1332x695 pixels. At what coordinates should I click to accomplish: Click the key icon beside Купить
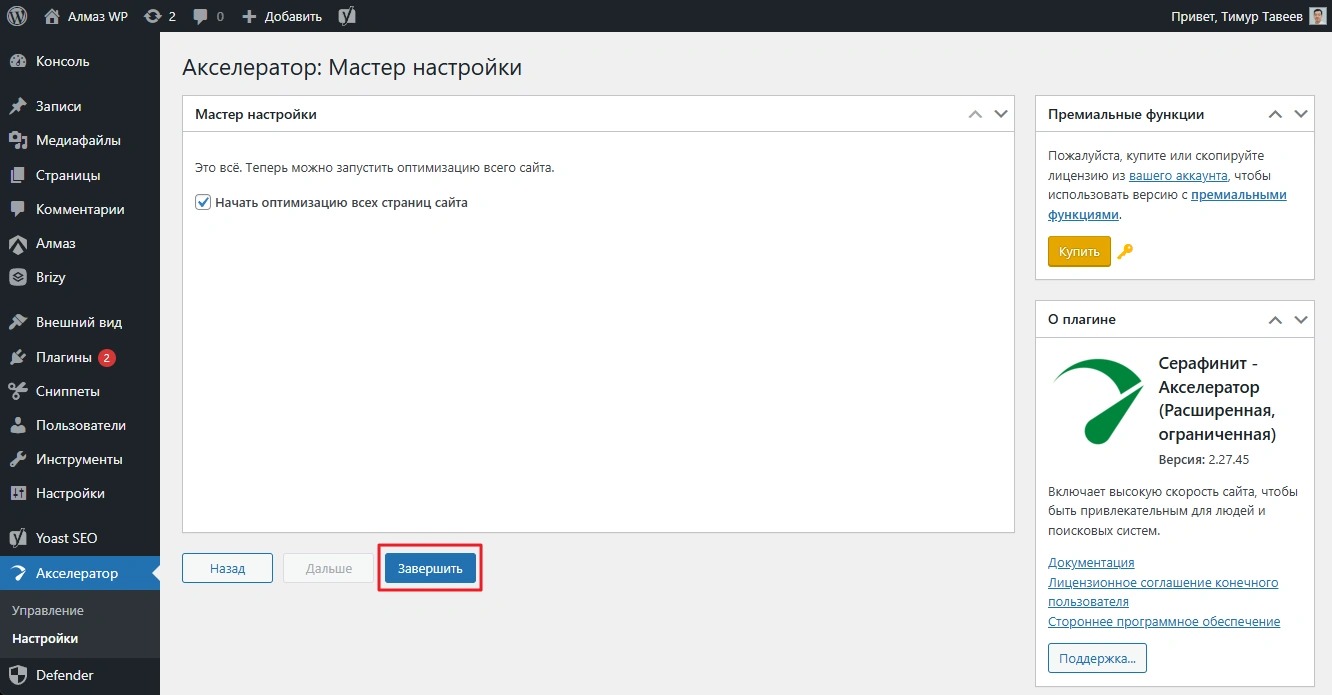tap(1125, 252)
